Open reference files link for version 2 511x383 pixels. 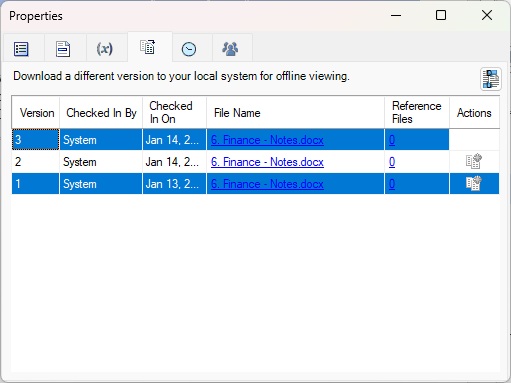392,162
